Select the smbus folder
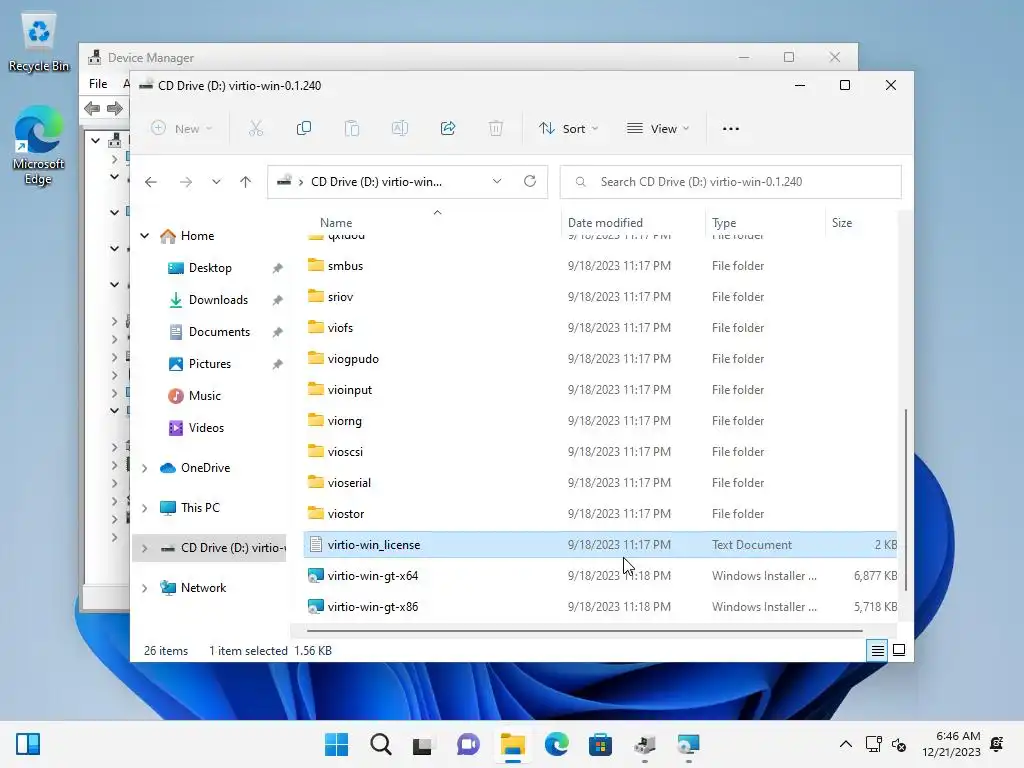 click(x=600, y=266)
